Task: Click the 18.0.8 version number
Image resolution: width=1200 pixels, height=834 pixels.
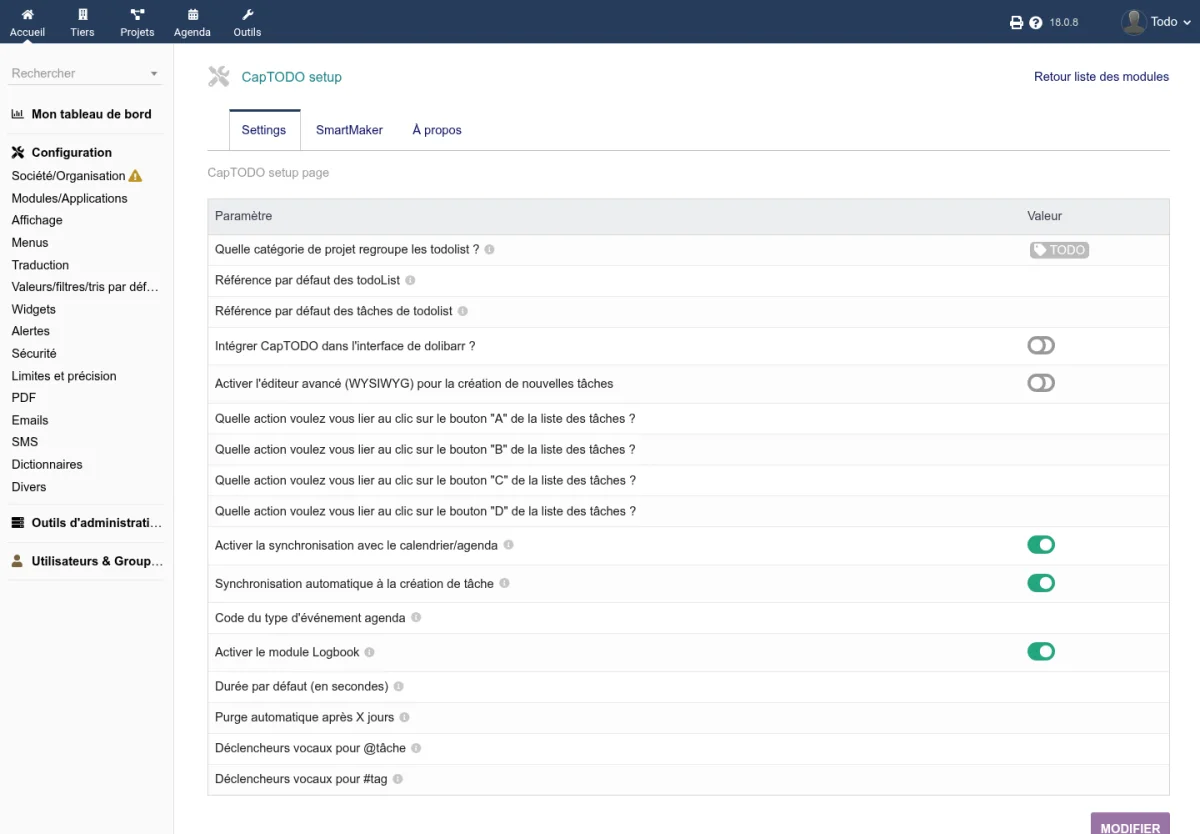Action: click(1064, 22)
